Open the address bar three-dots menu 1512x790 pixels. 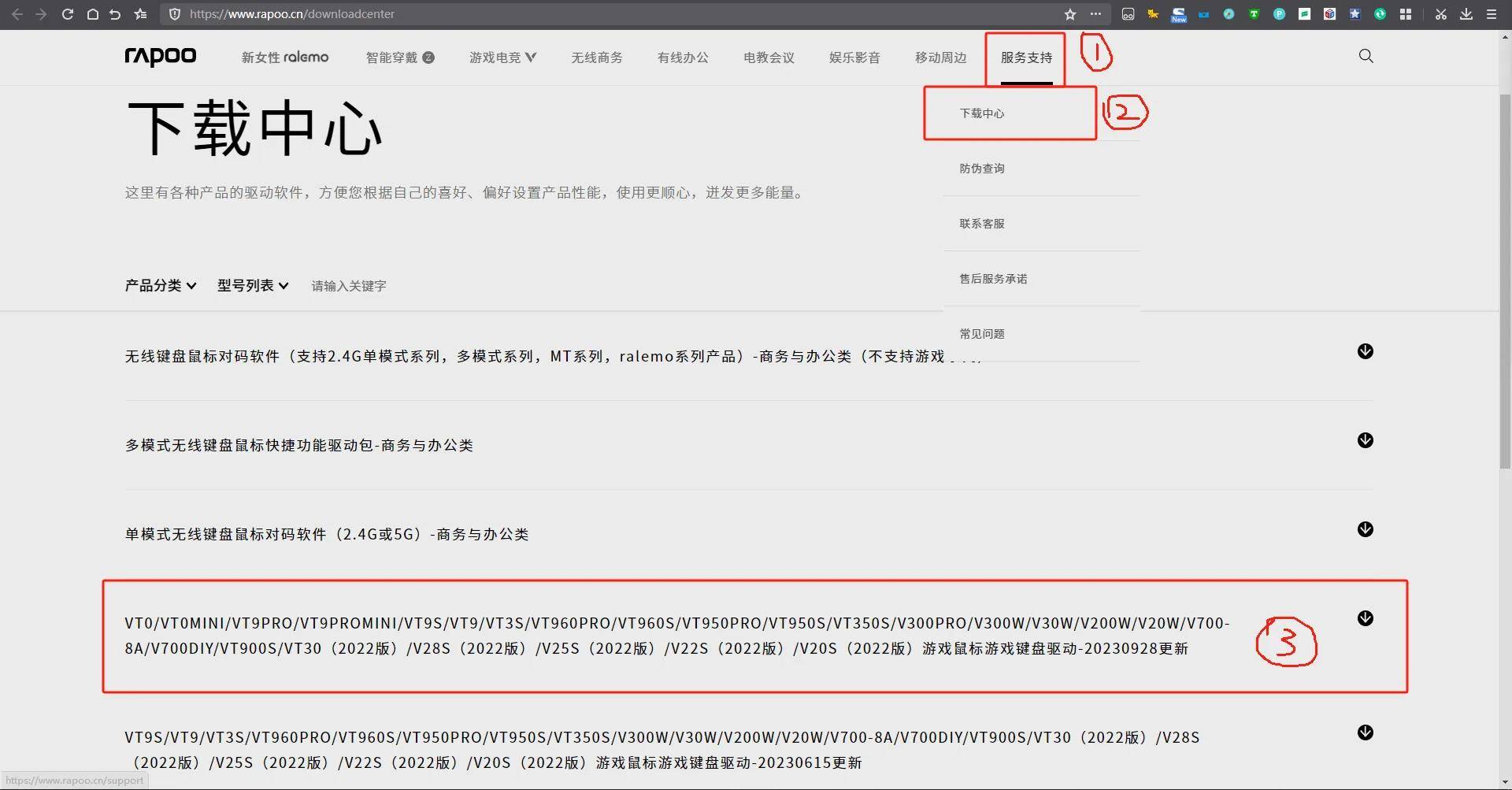pyautogui.click(x=1095, y=14)
